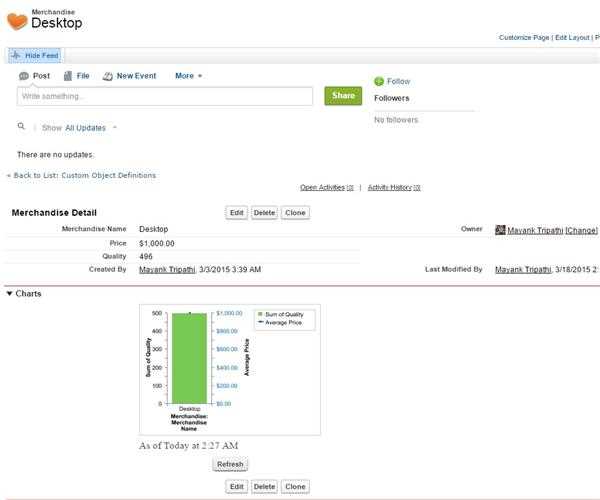Click the New Event calendar icon
This screenshot has width=600, height=500.
pyautogui.click(x=107, y=76)
